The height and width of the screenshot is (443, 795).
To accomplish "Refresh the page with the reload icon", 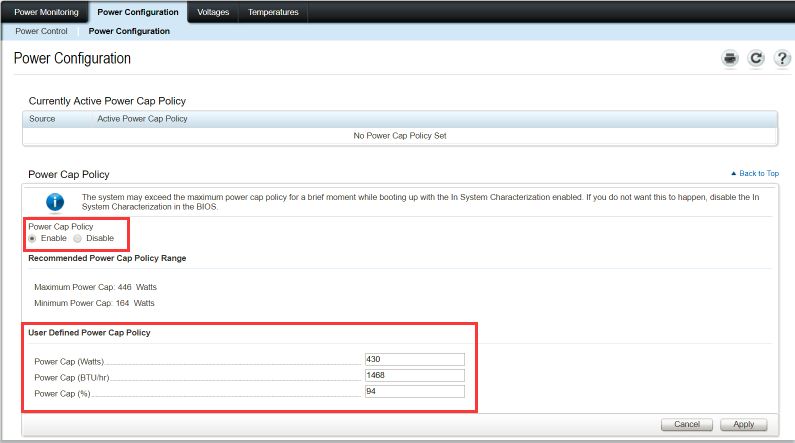I will coord(756,58).
